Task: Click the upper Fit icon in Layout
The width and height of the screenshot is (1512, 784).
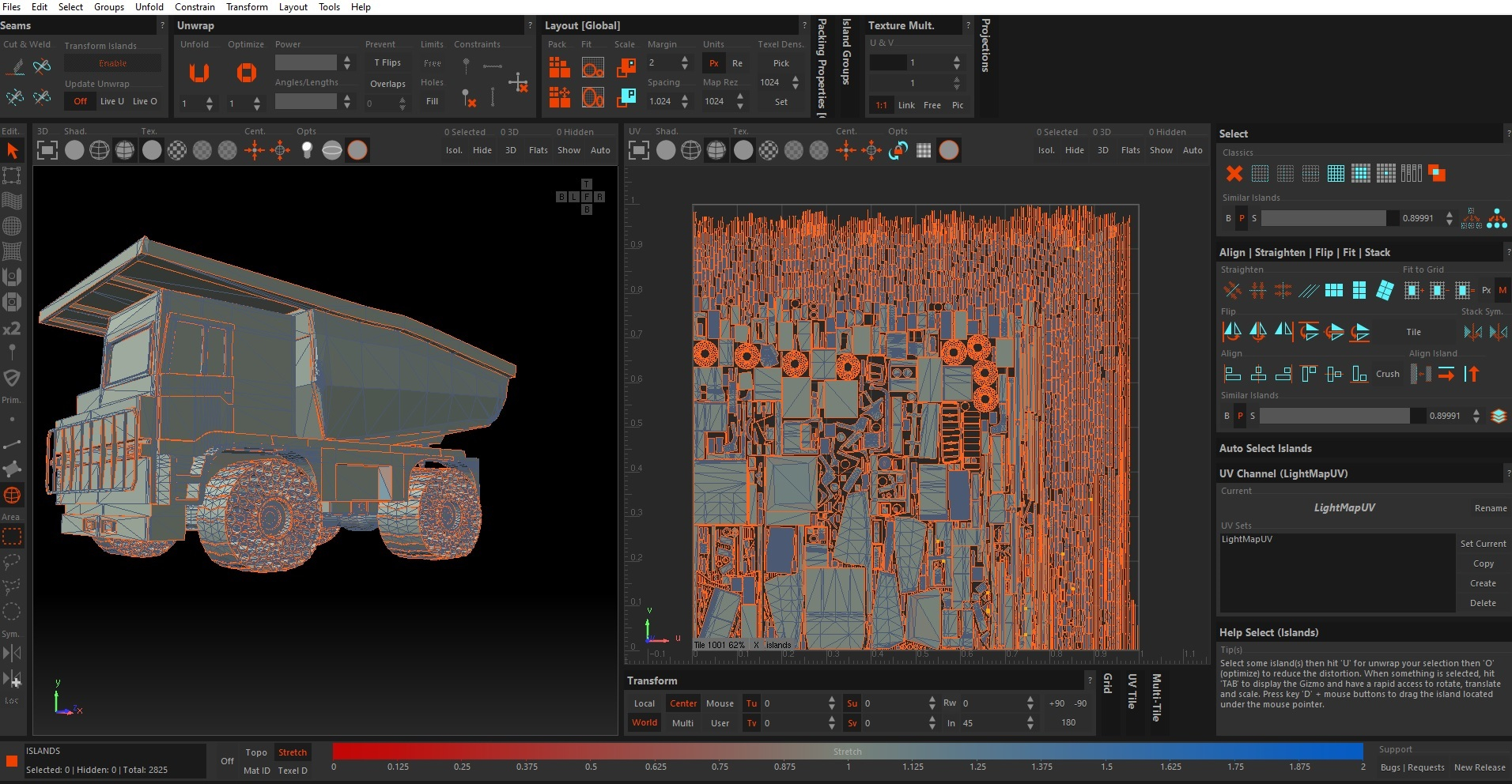Action: click(x=592, y=67)
